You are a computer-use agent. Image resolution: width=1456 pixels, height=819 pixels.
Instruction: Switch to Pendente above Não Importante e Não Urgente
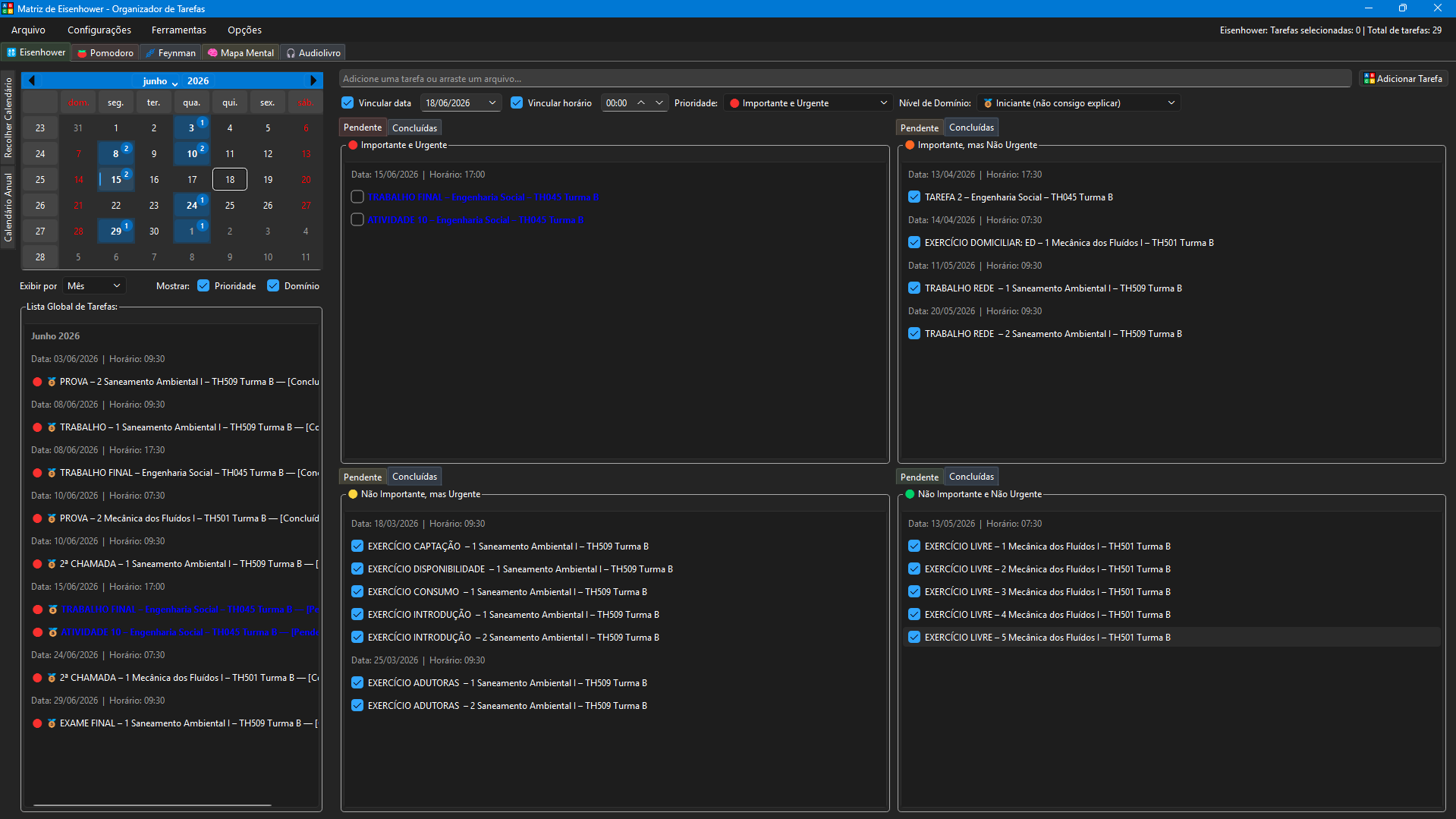click(x=920, y=477)
